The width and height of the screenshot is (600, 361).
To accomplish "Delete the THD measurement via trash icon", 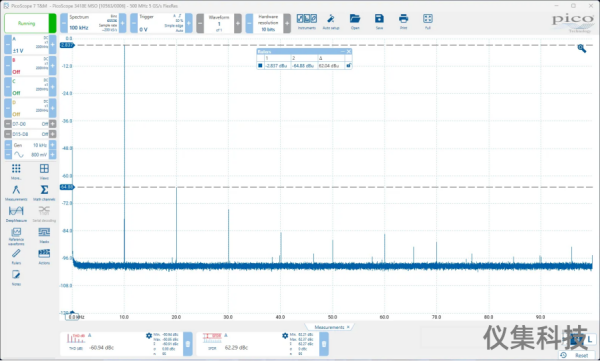I will [188, 343].
